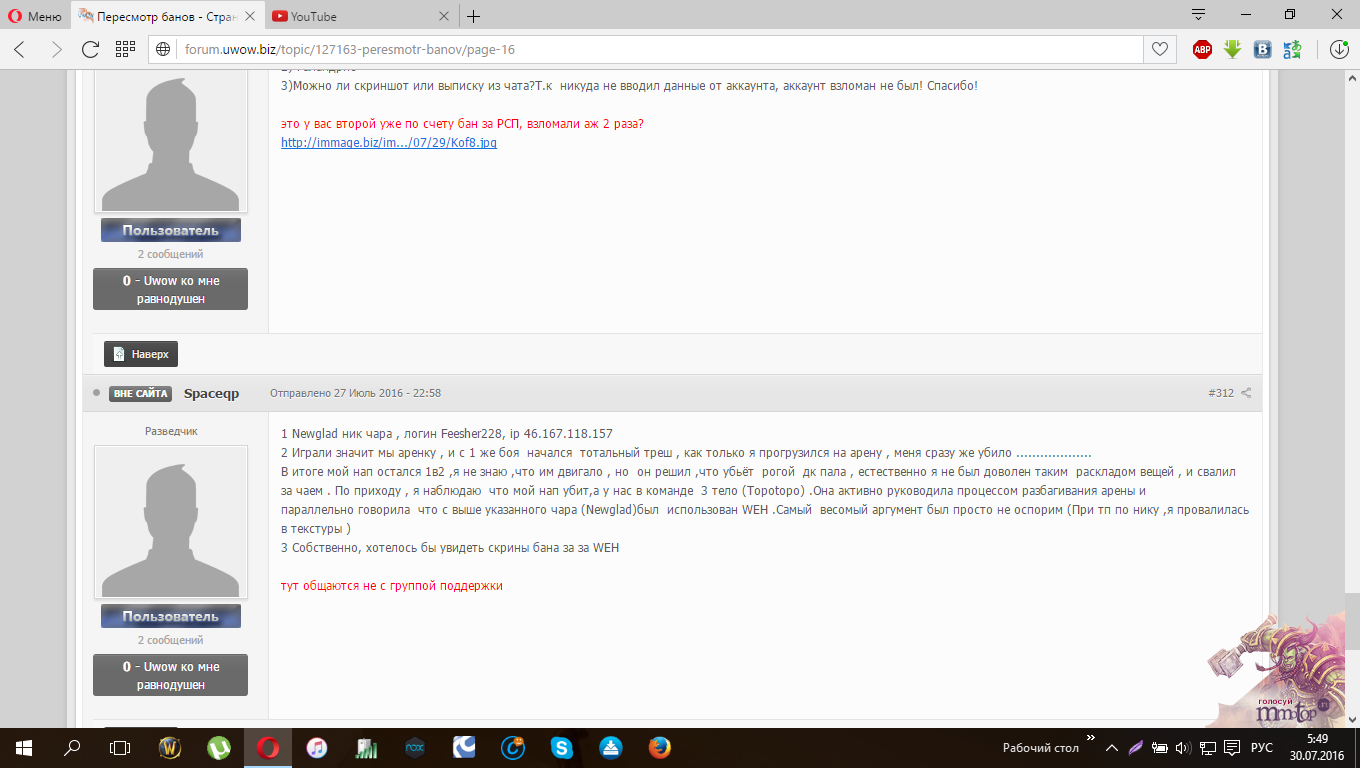Reload the current forum page

click(90, 49)
